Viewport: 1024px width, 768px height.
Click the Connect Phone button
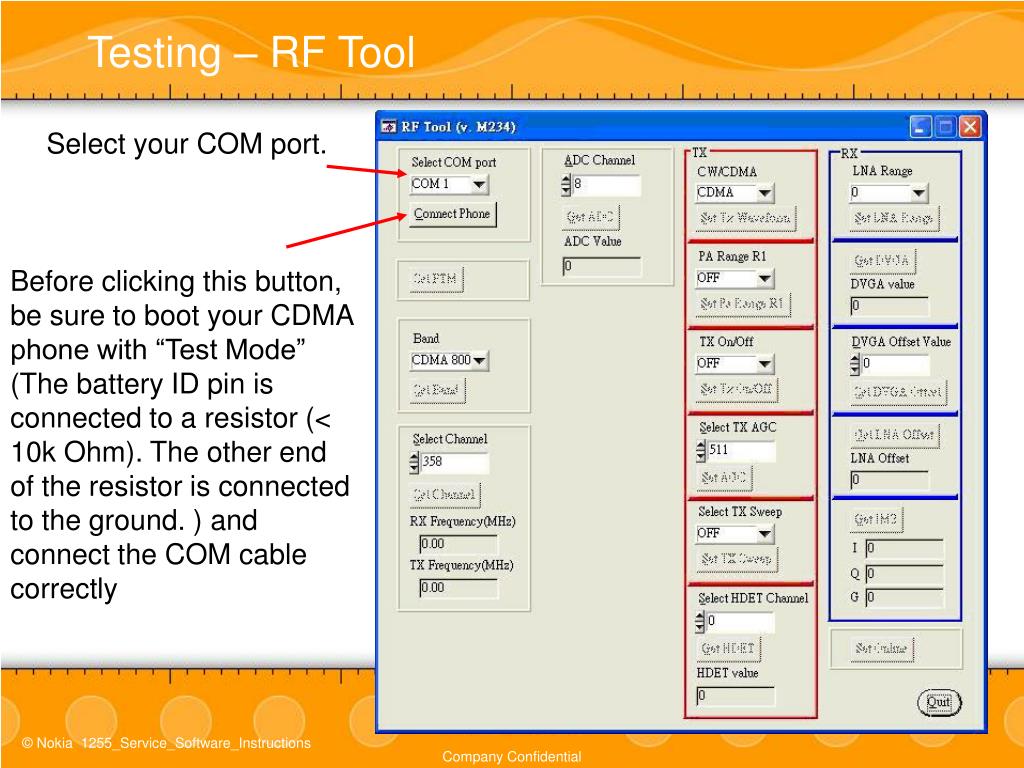(x=453, y=214)
